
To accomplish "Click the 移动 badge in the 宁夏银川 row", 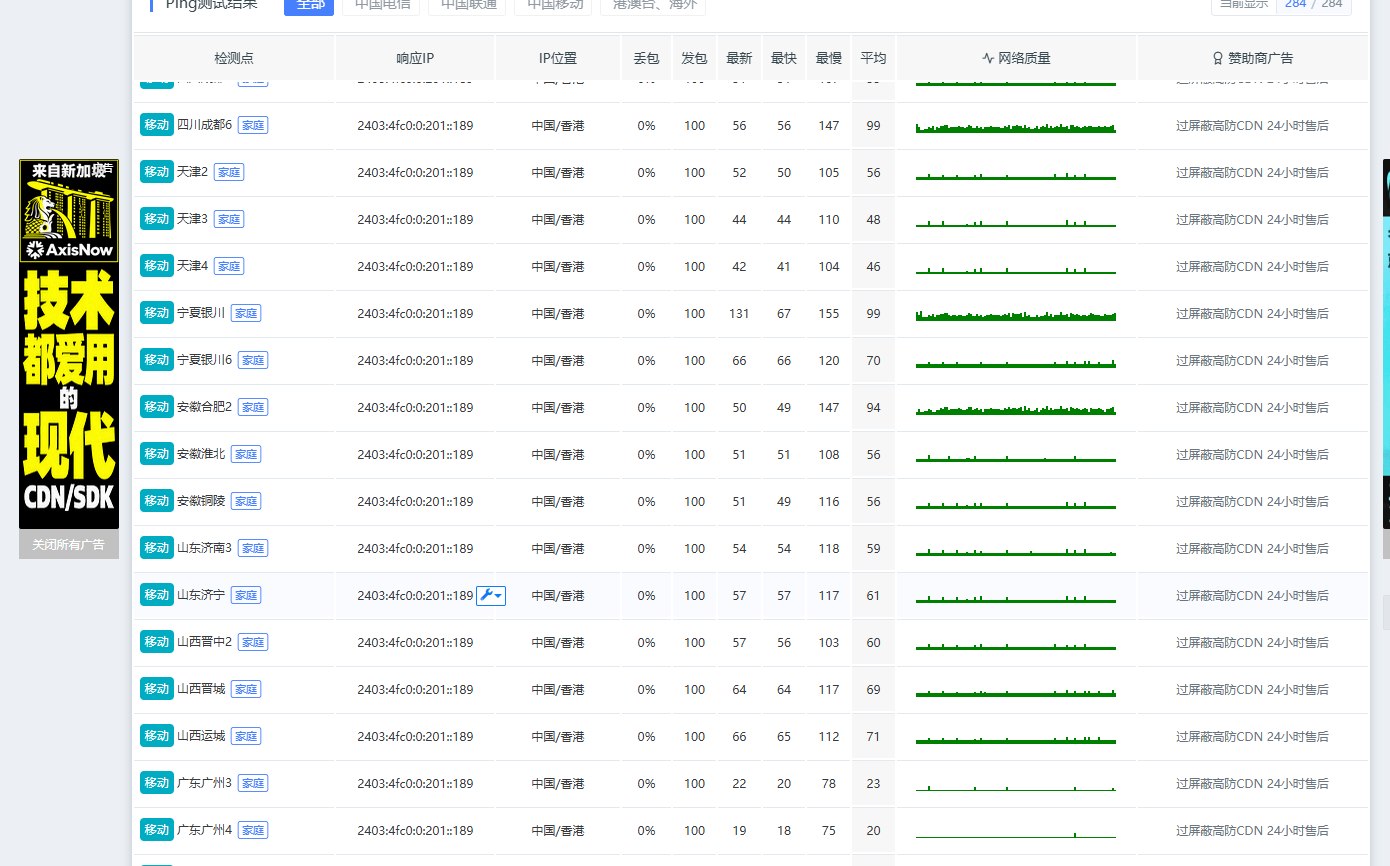I will pyautogui.click(x=156, y=313).
